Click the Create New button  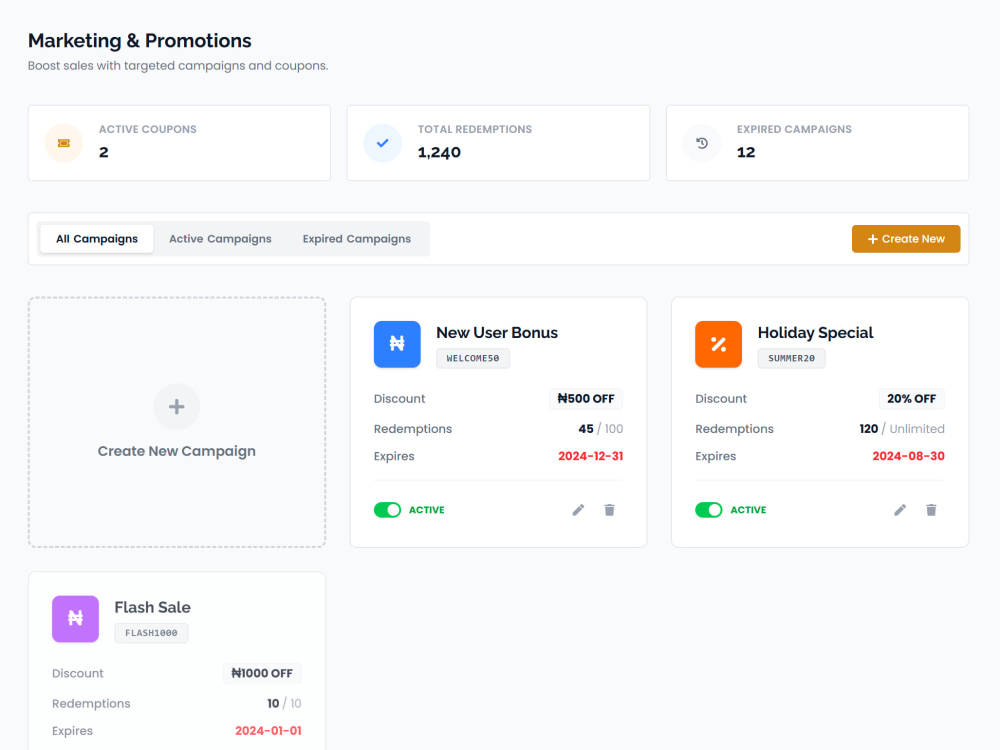[906, 239]
